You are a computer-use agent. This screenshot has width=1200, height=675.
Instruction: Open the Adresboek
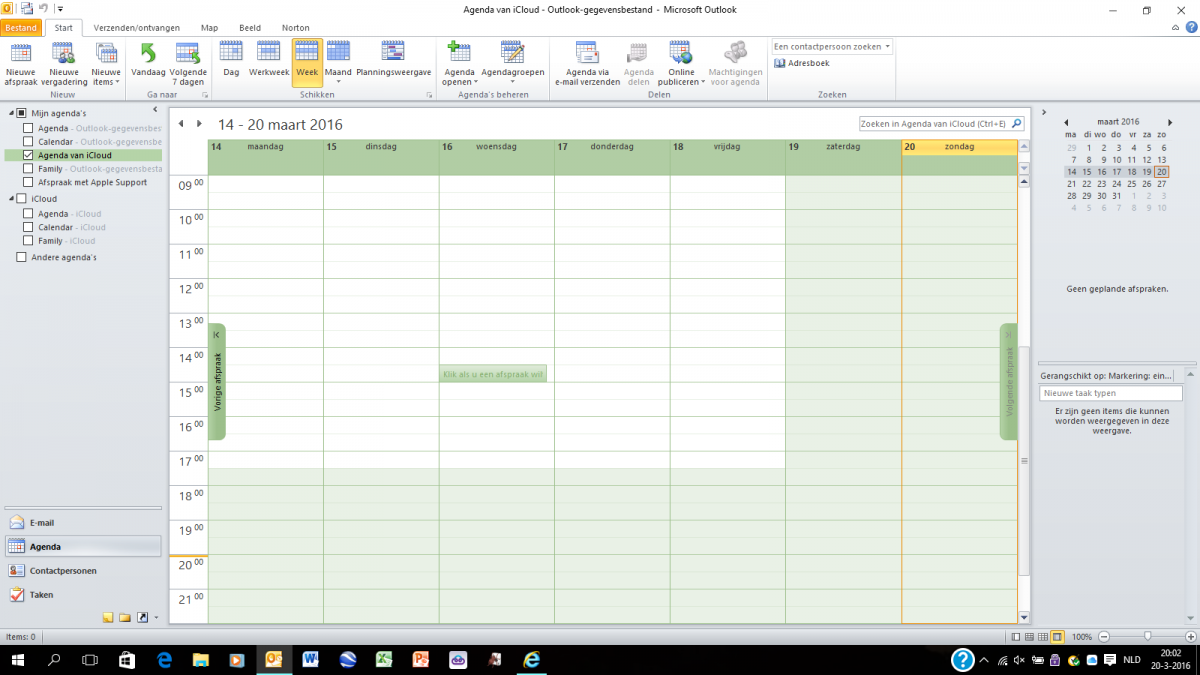click(802, 63)
